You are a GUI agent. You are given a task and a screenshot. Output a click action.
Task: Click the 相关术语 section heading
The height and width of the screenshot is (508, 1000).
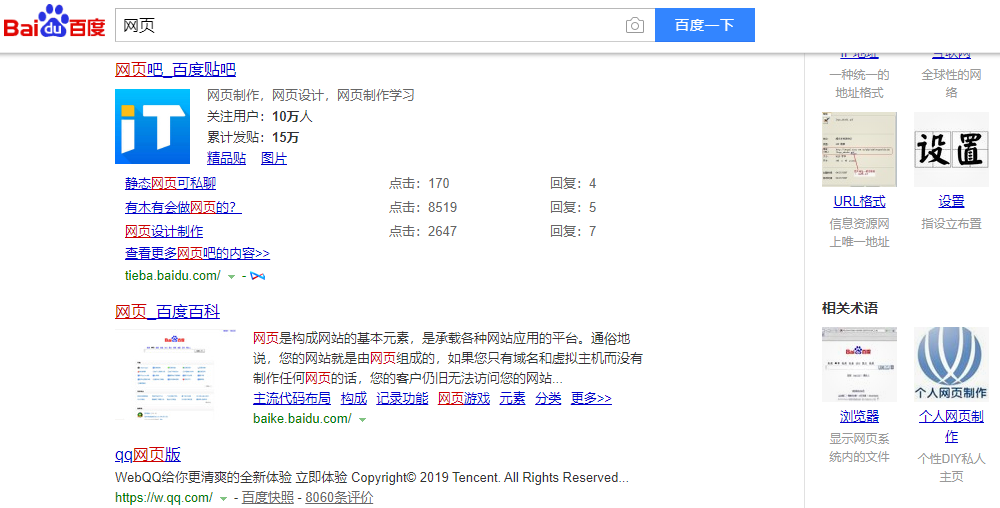pos(850,308)
